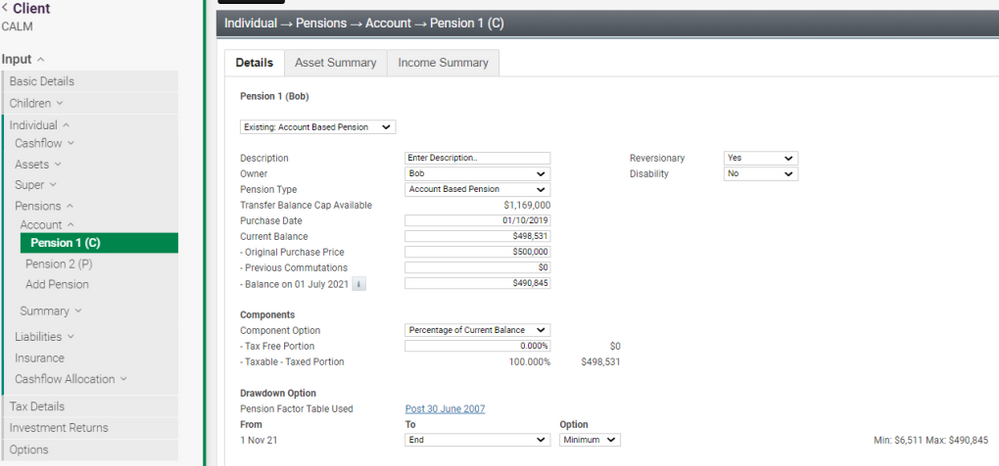
Task: Click the info icon beside Balance on 01 July 2021
Action: (359, 285)
